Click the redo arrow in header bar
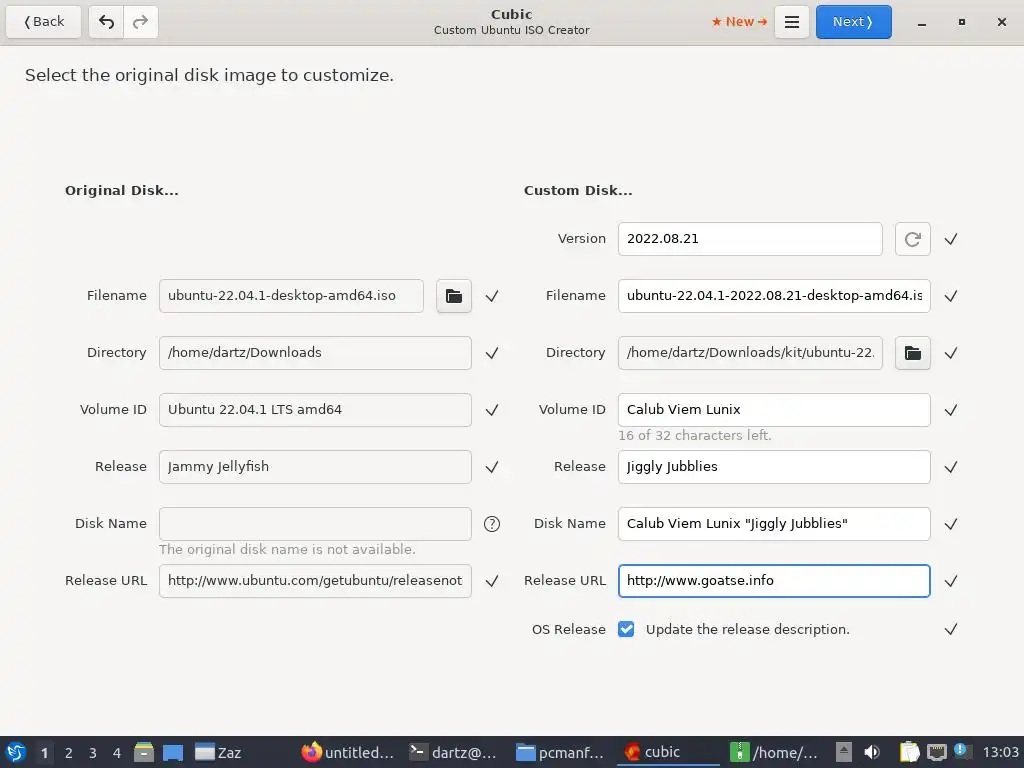This screenshot has width=1024, height=768. (141, 22)
